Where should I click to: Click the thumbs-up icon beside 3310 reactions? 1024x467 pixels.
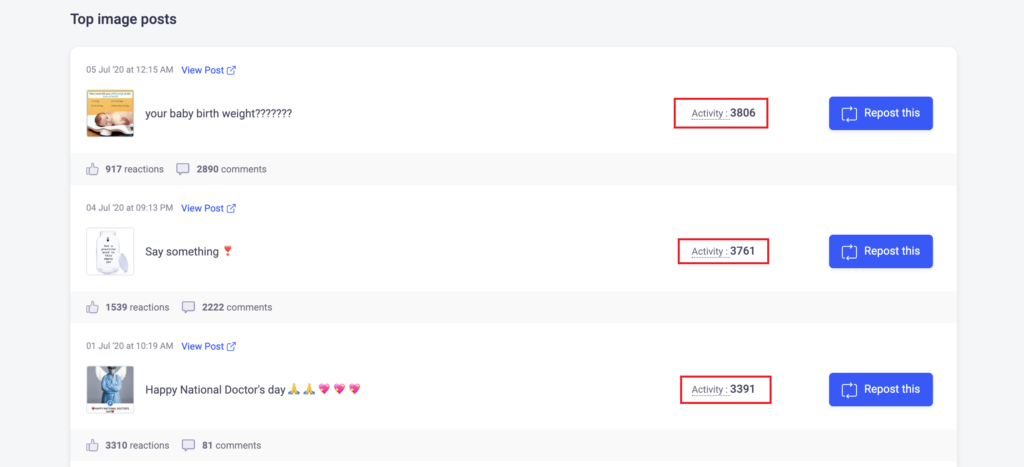92,445
